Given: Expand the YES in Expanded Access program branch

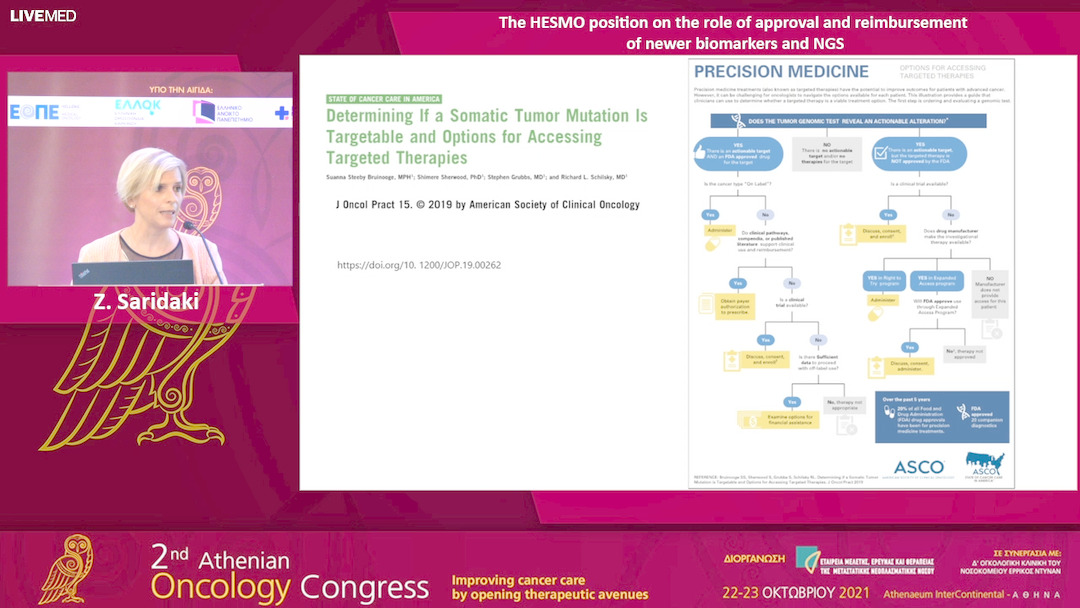Looking at the screenshot, I should coord(936,281).
